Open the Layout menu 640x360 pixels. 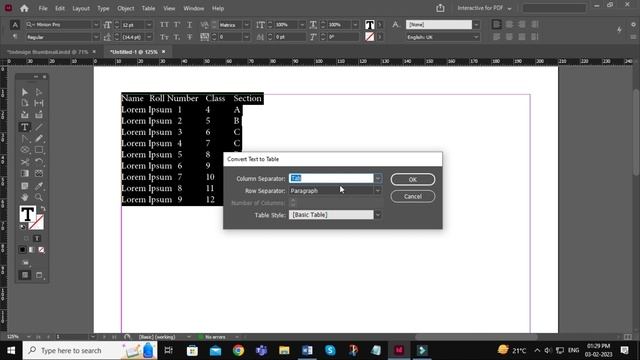(x=81, y=8)
